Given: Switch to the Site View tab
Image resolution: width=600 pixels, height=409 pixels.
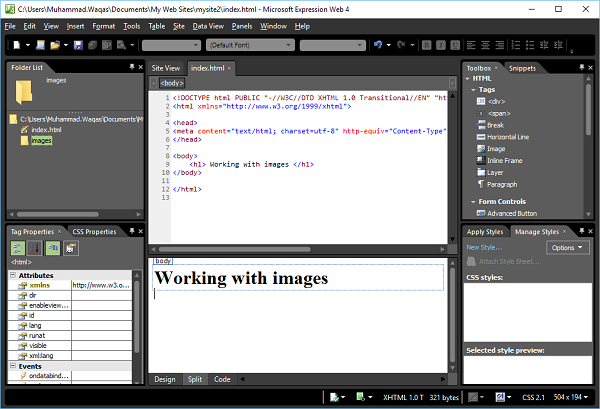Looking at the screenshot, I should pos(164,68).
